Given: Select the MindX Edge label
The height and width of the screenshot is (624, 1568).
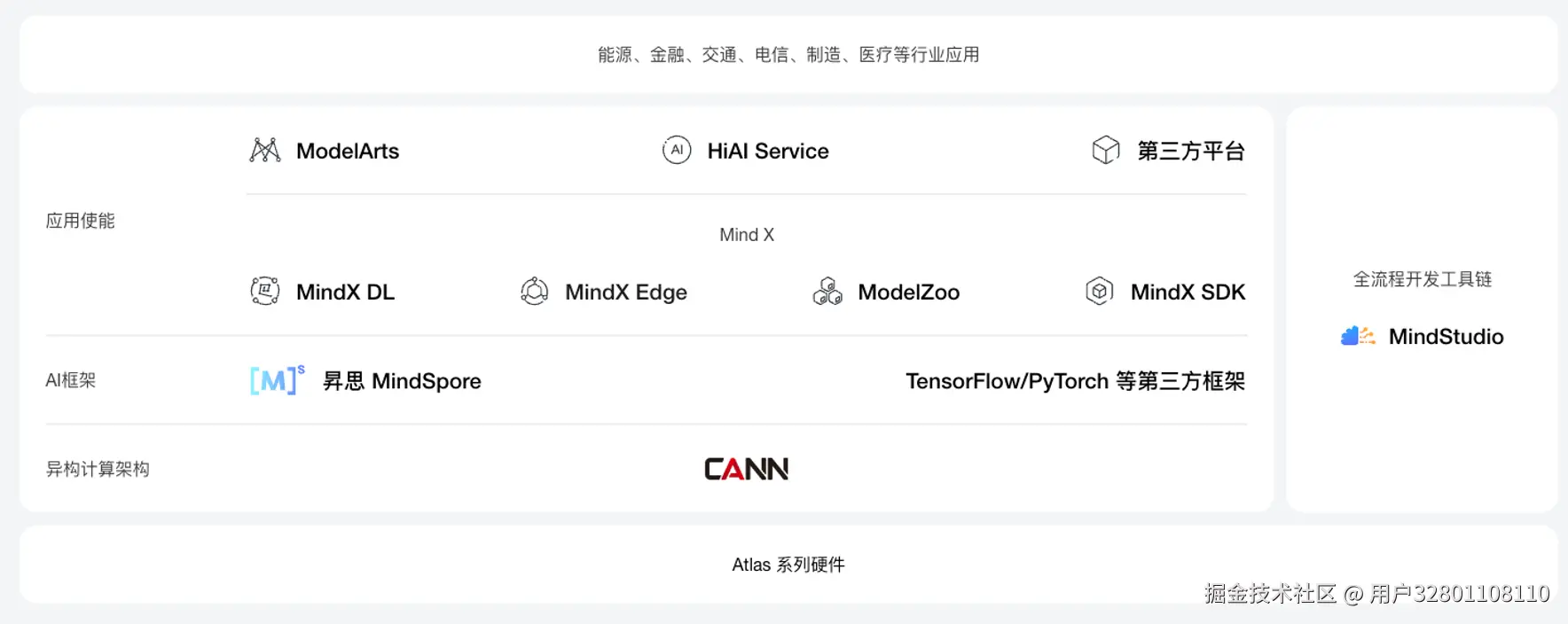Looking at the screenshot, I should [x=626, y=292].
